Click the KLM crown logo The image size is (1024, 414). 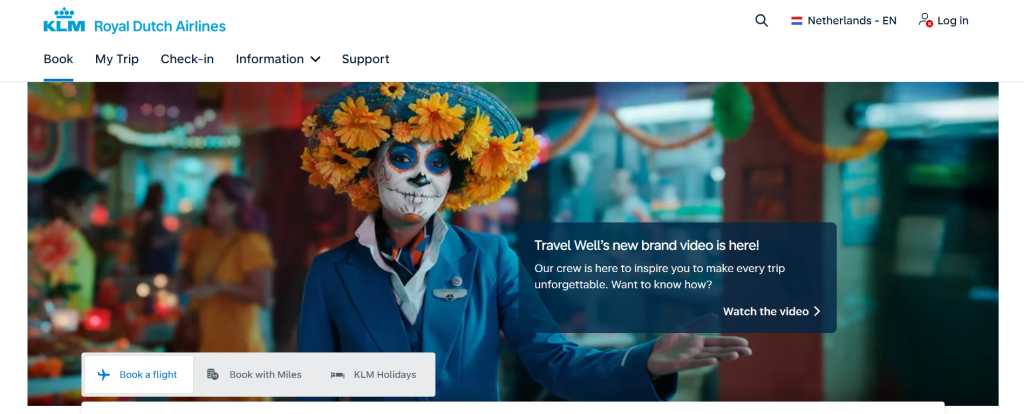65,21
